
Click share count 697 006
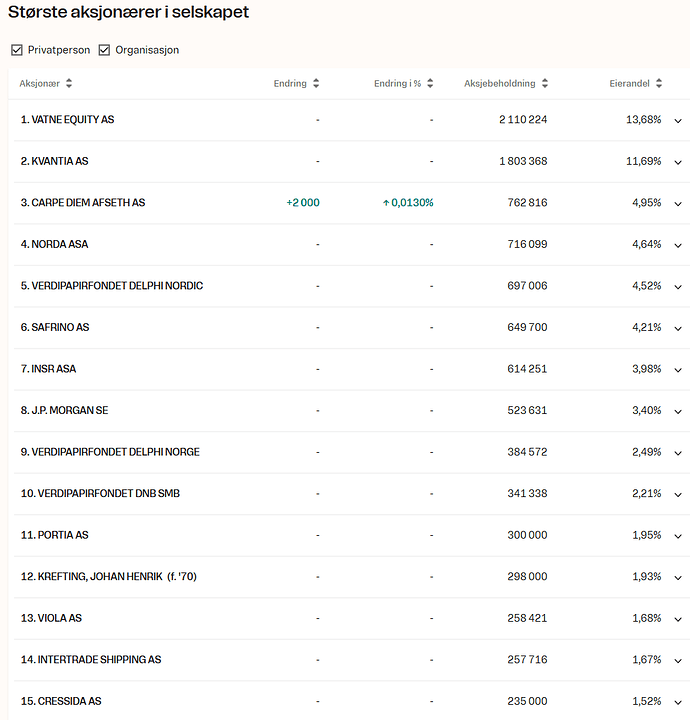pos(527,286)
